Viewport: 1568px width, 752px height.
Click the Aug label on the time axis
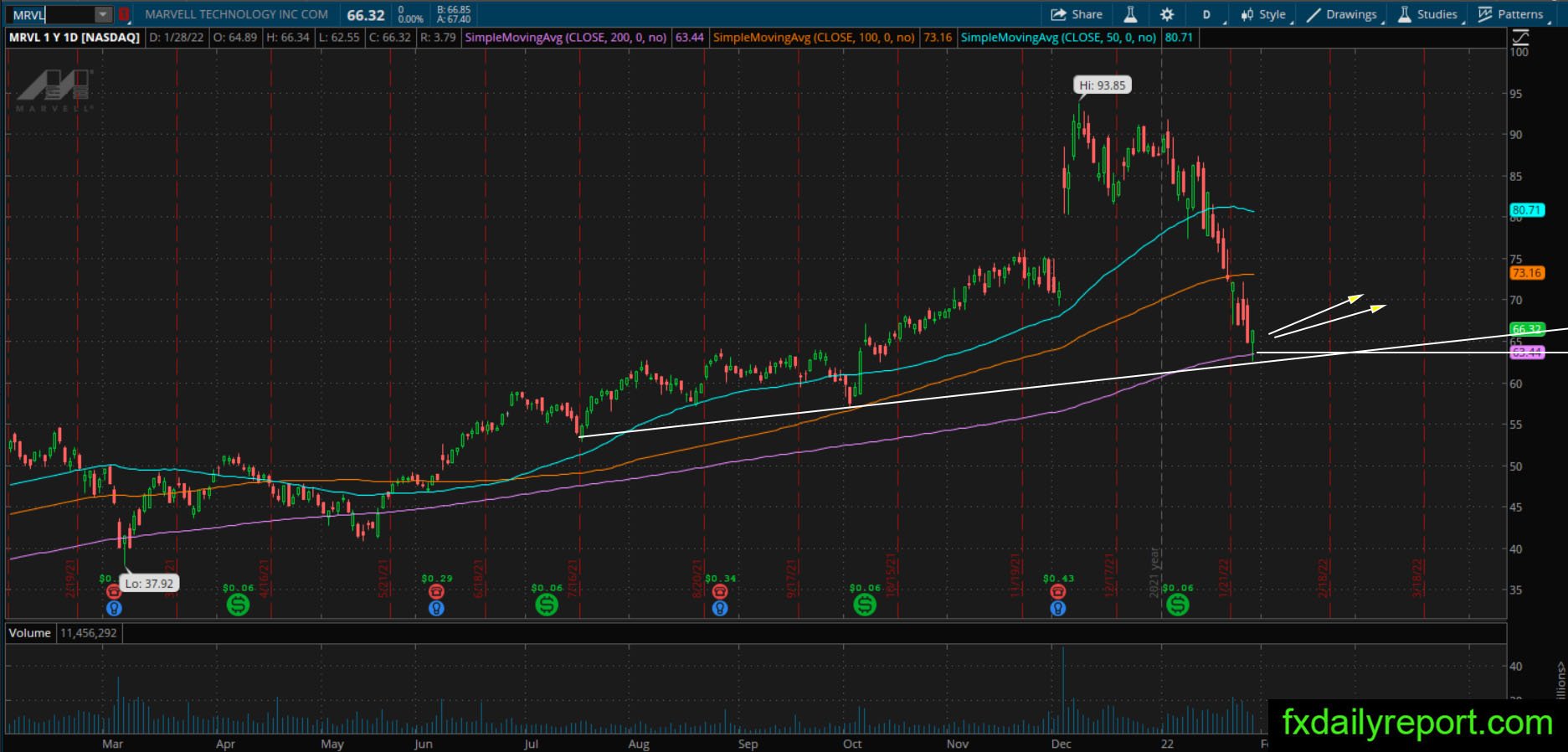point(639,744)
